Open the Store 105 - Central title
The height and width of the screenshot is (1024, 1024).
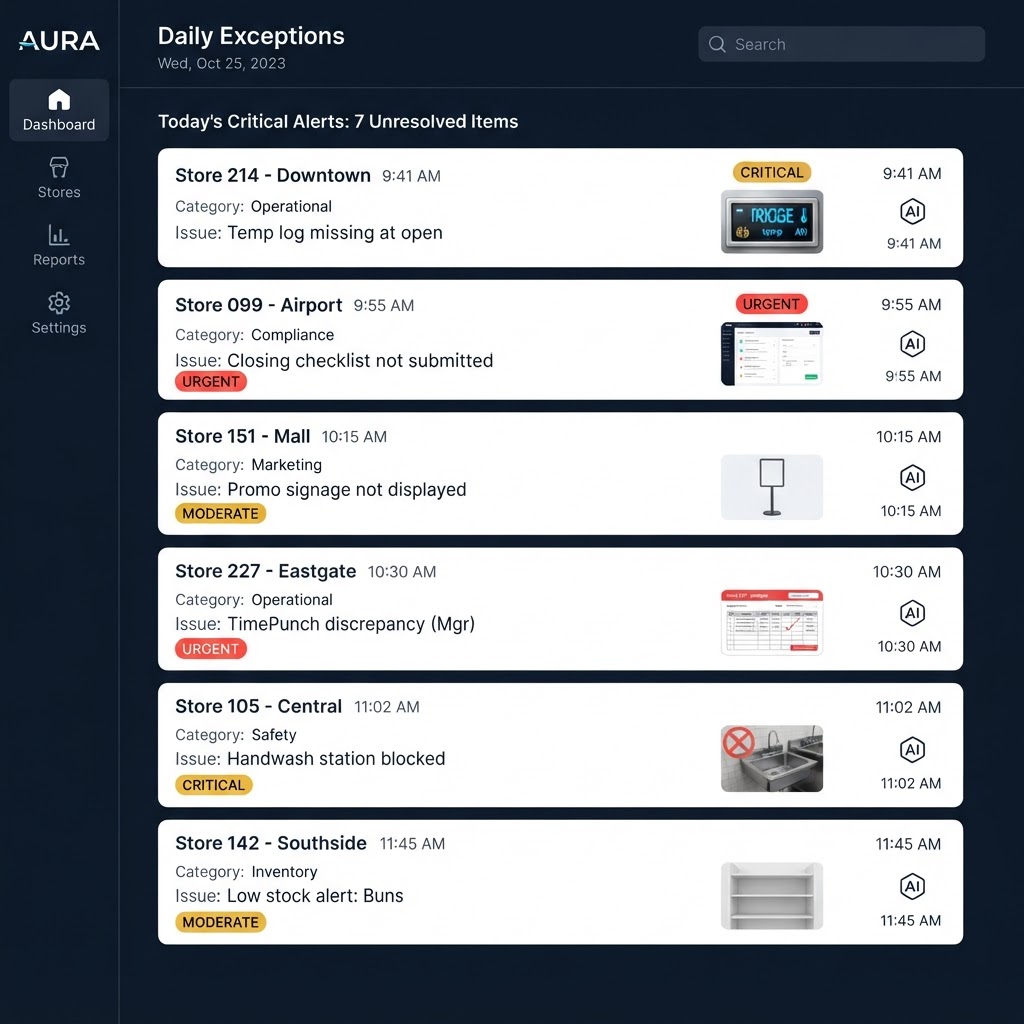(x=259, y=706)
